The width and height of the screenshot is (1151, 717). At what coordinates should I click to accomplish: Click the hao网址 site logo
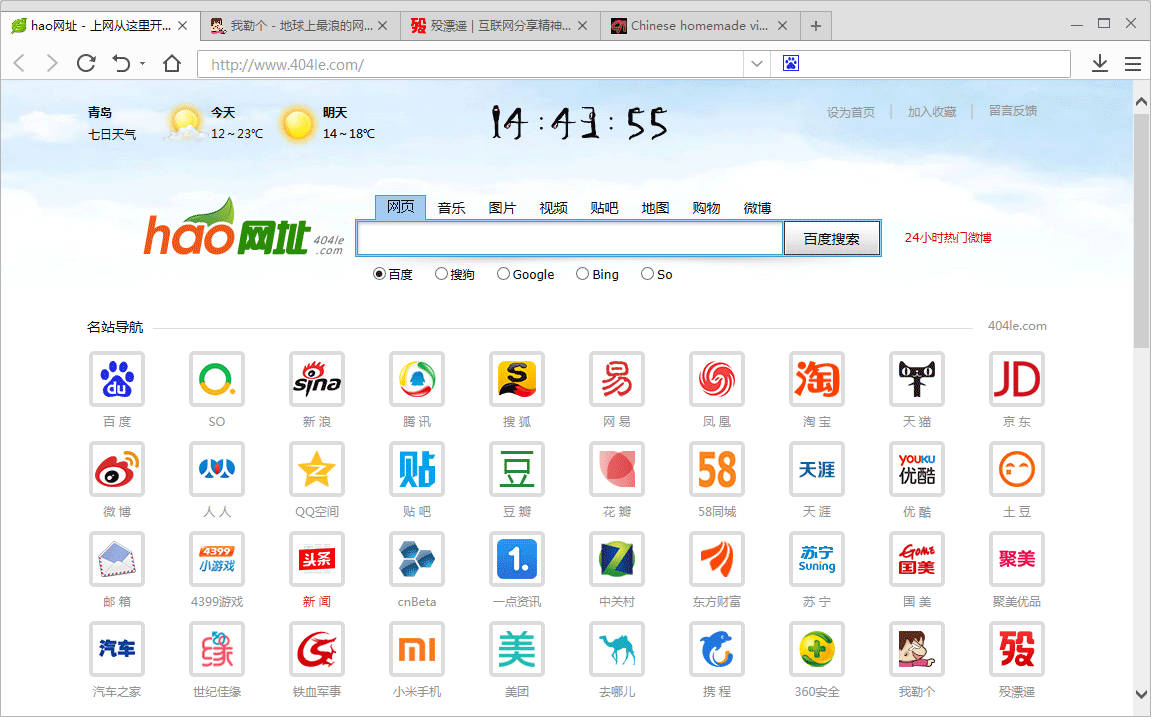tap(244, 228)
